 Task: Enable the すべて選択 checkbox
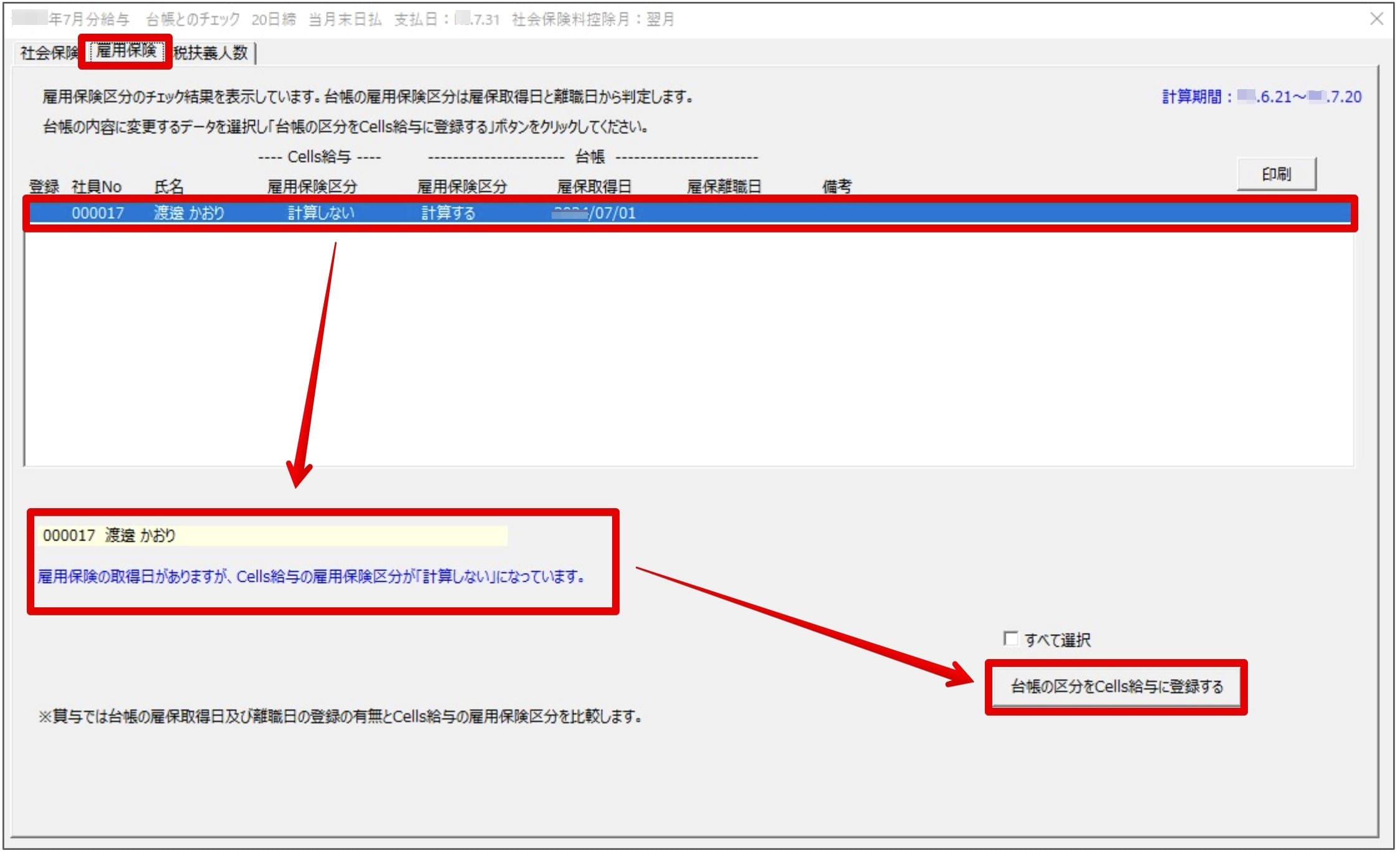click(x=1010, y=639)
